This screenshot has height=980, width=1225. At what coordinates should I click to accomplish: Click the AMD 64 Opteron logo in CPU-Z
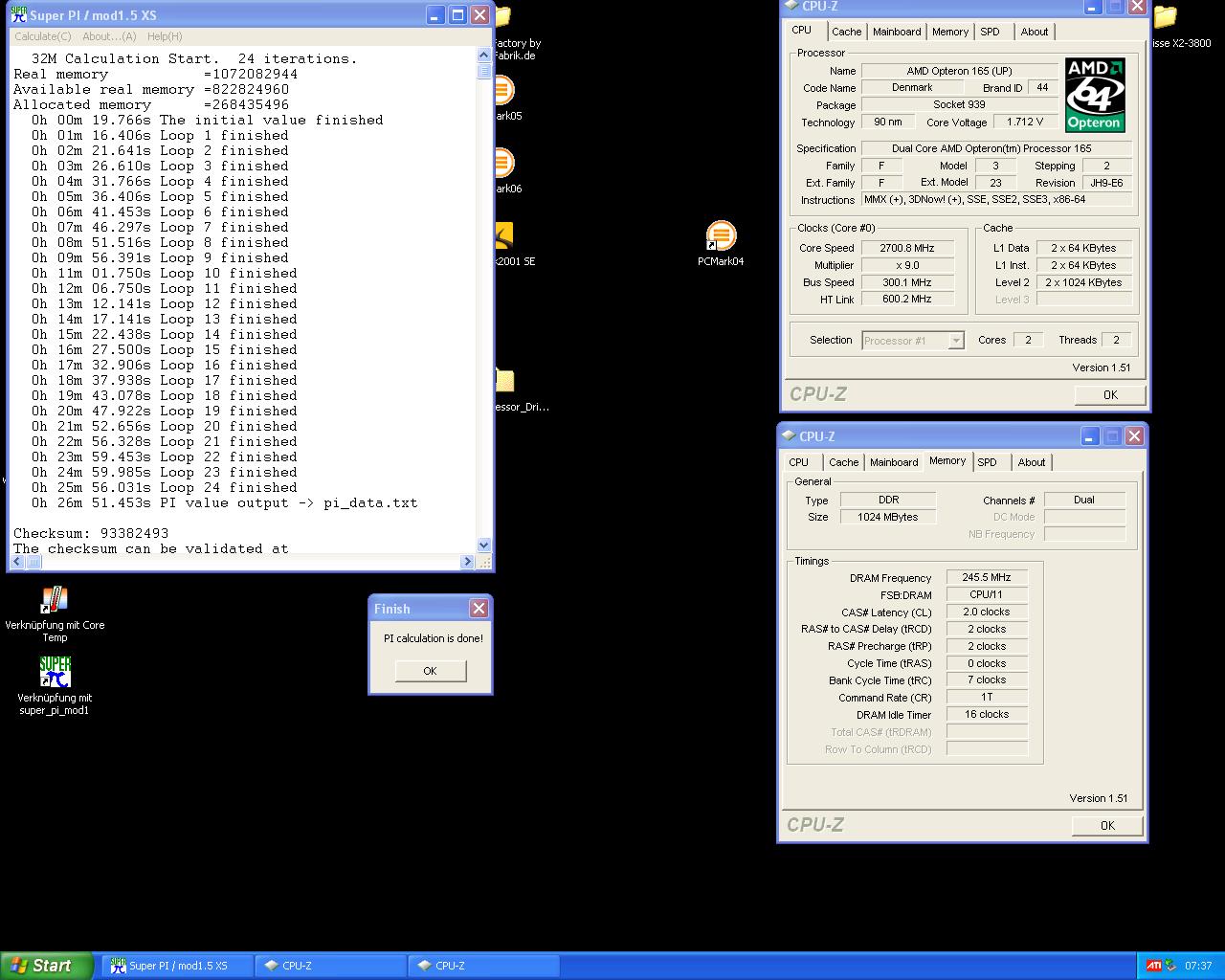click(x=1095, y=95)
